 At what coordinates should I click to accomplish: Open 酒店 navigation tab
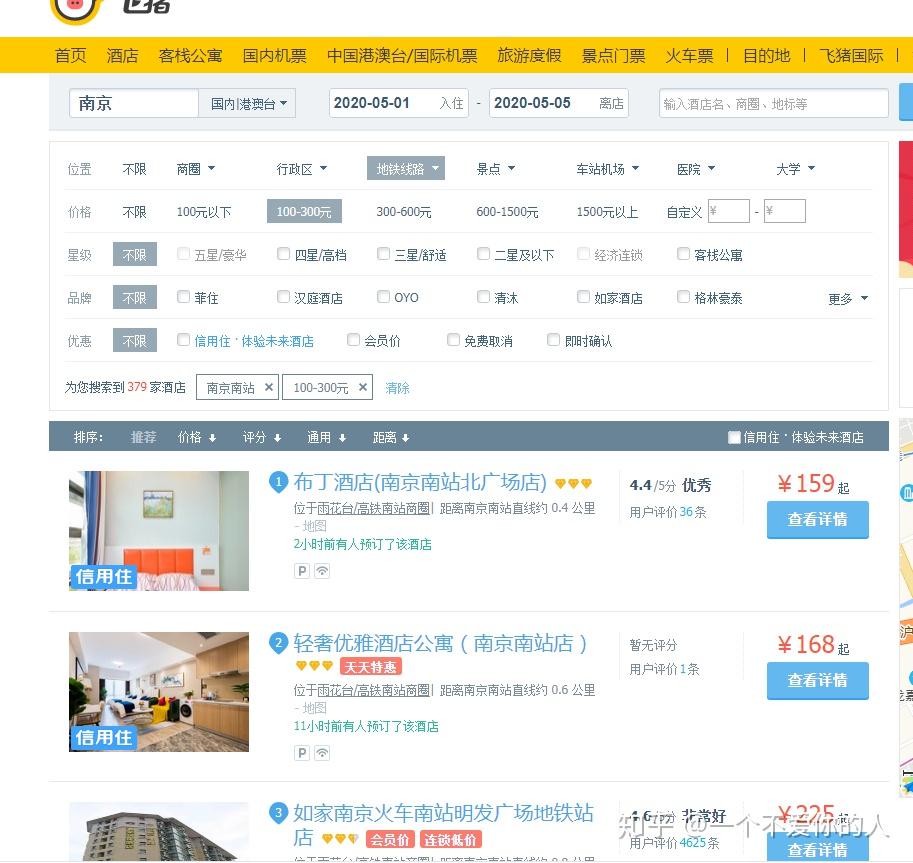(122, 55)
